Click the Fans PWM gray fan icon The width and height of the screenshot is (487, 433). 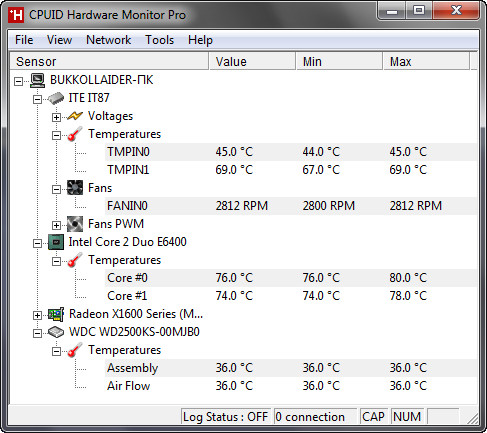(x=75, y=224)
